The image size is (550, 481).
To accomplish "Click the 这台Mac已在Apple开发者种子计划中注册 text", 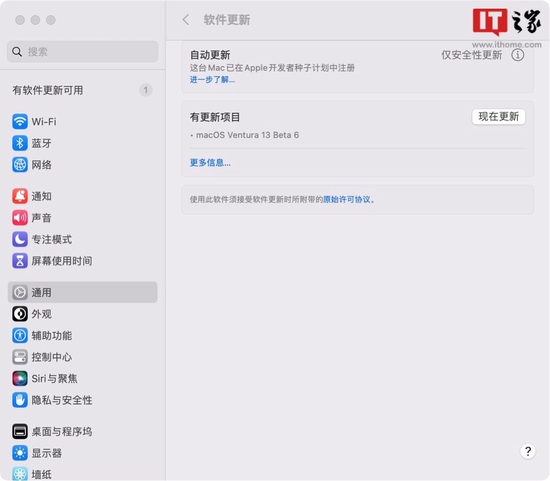I will click(x=272, y=68).
